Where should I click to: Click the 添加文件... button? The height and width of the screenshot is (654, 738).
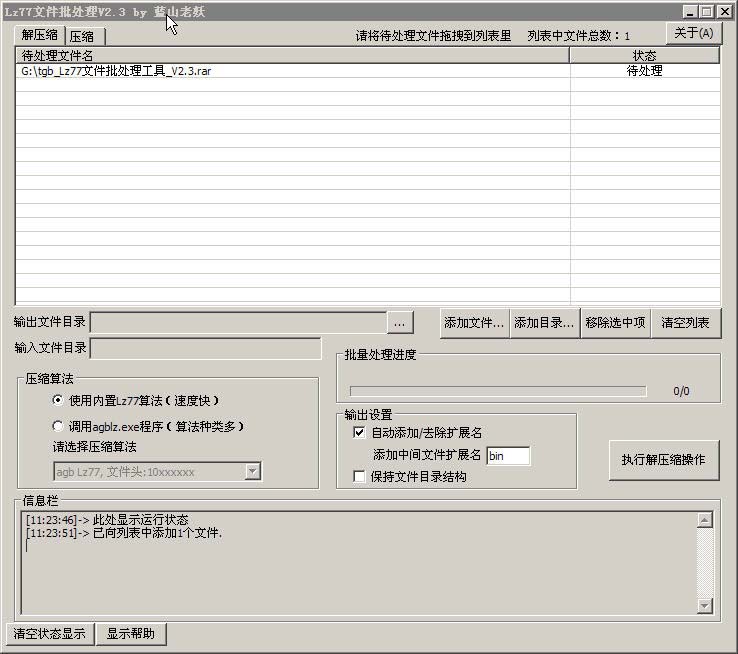click(474, 322)
